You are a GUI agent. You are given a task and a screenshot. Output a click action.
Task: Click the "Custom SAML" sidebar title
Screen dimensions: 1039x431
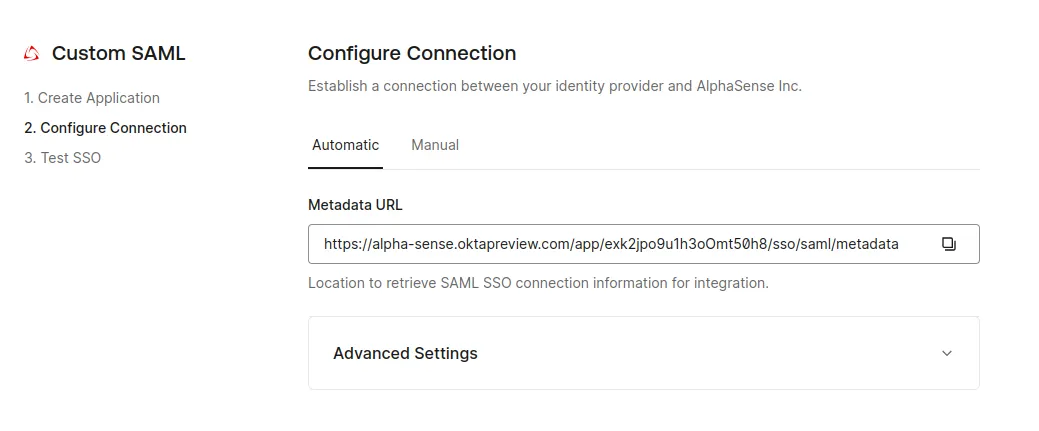[x=118, y=54]
